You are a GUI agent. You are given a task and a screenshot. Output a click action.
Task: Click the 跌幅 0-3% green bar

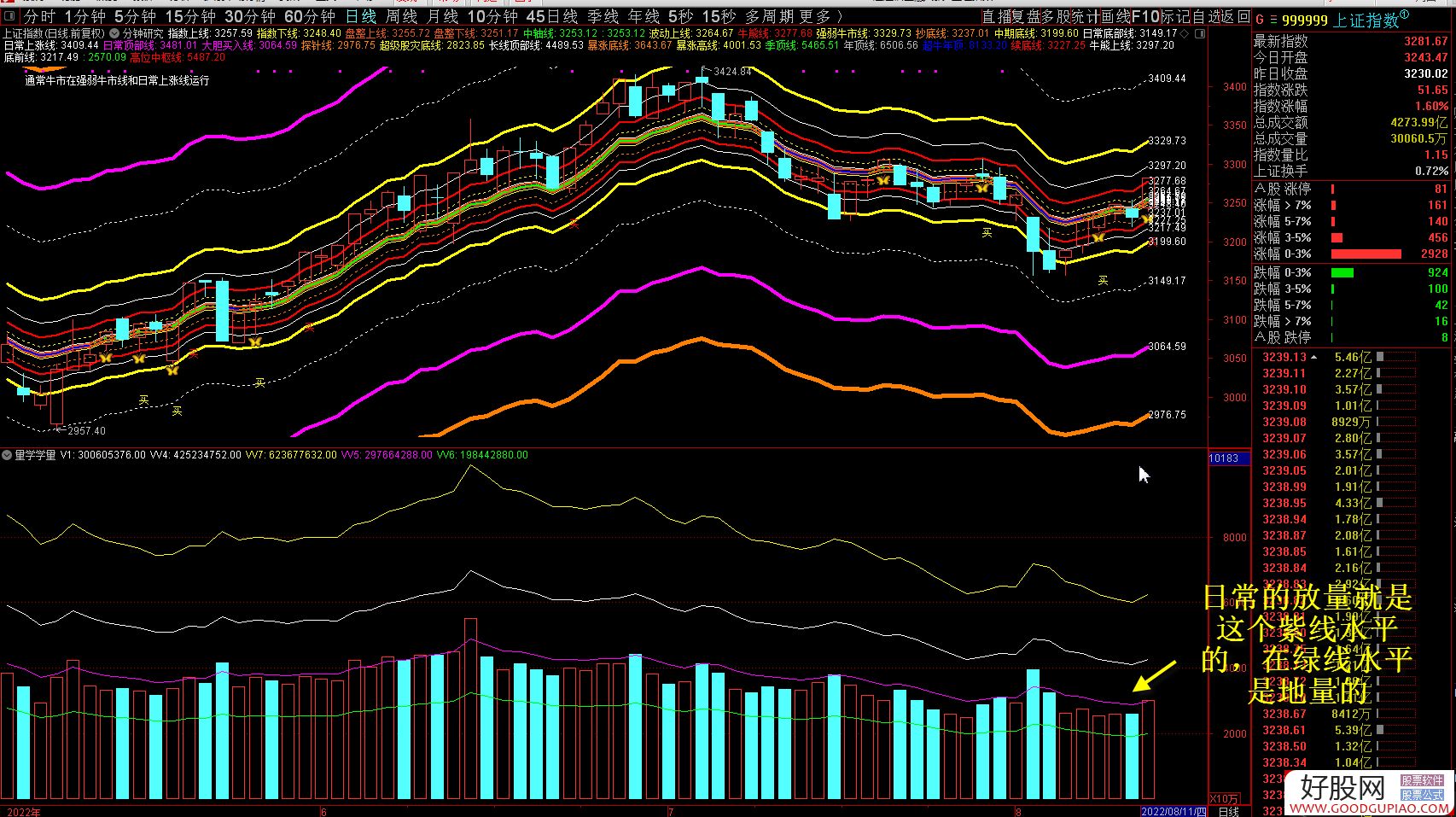pos(1342,272)
